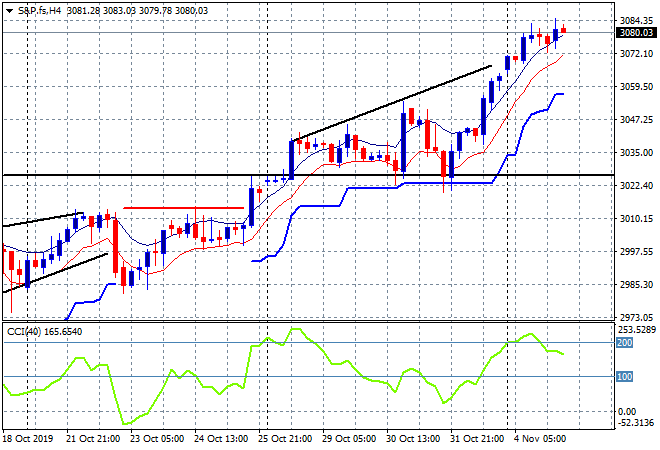The height and width of the screenshot is (450, 660).
Task: Click the open price value 3081.28
Action: 83,11
